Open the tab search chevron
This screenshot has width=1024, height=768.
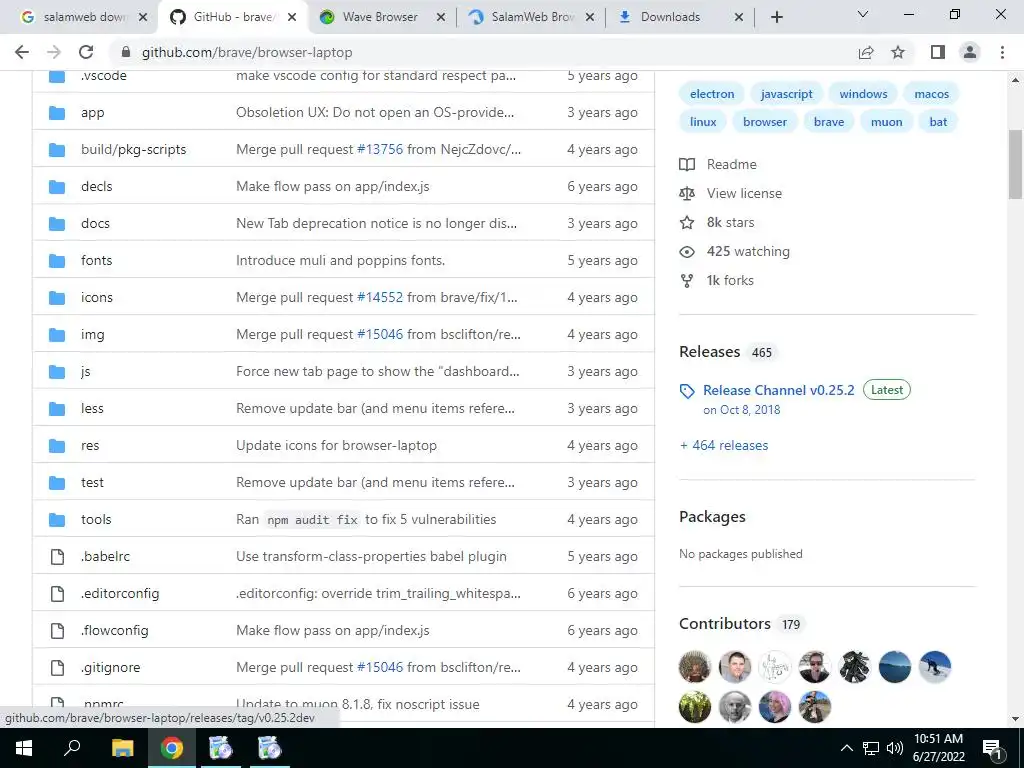point(863,14)
